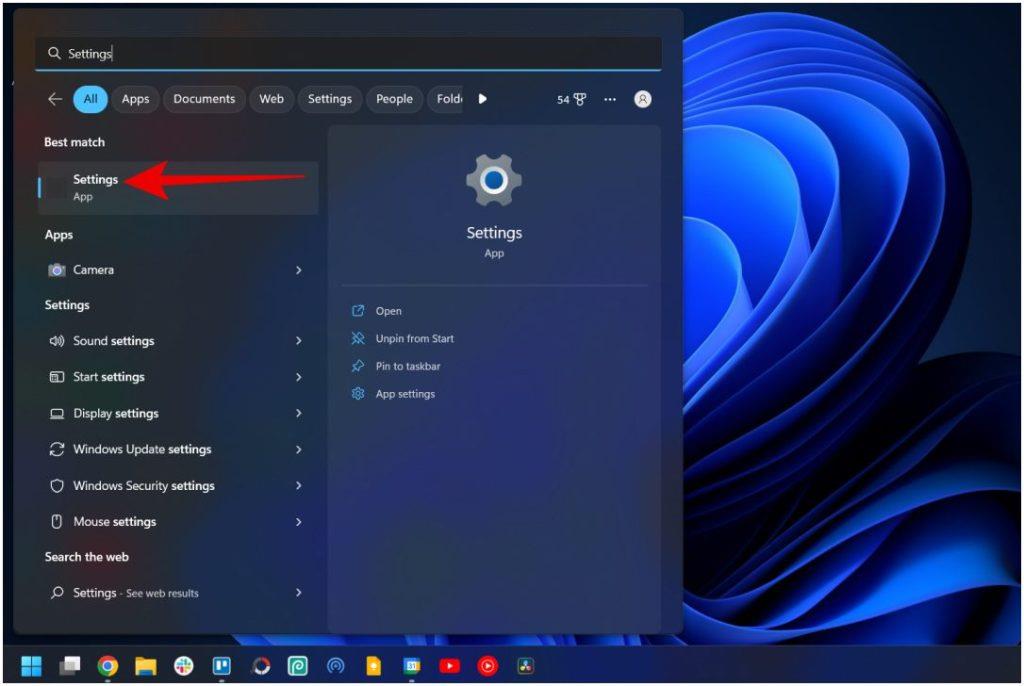1024x686 pixels.
Task: Open File Explorer from taskbar
Action: (146, 666)
